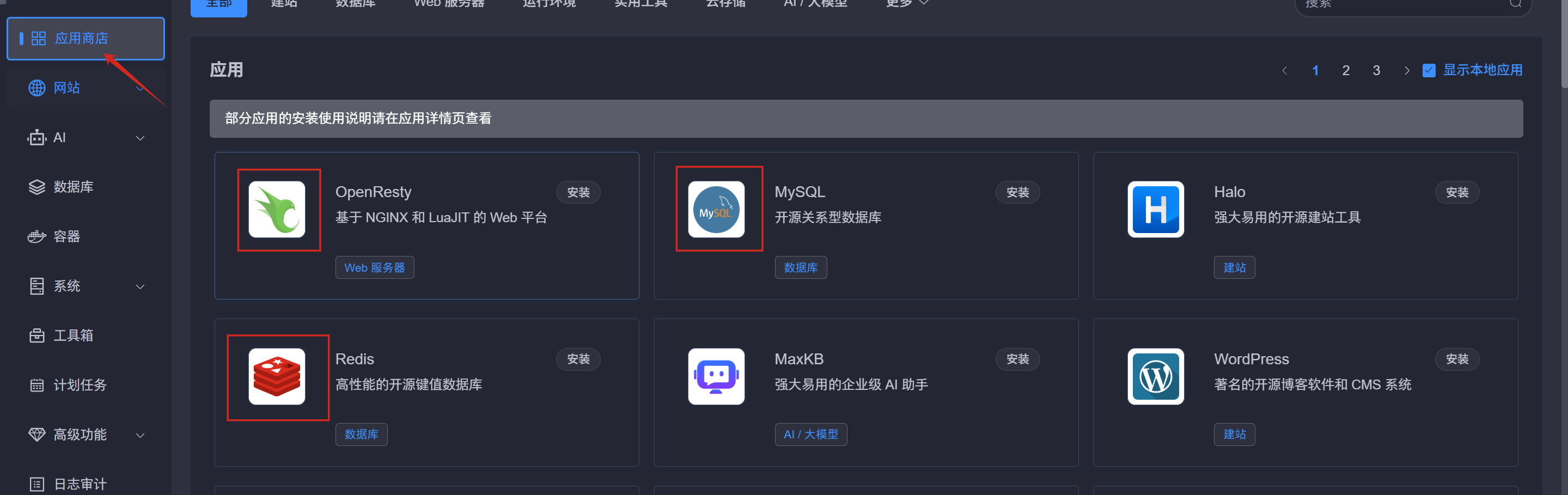The height and width of the screenshot is (495, 1568).
Task: Open the MaxKB robot icon
Action: [x=716, y=376]
